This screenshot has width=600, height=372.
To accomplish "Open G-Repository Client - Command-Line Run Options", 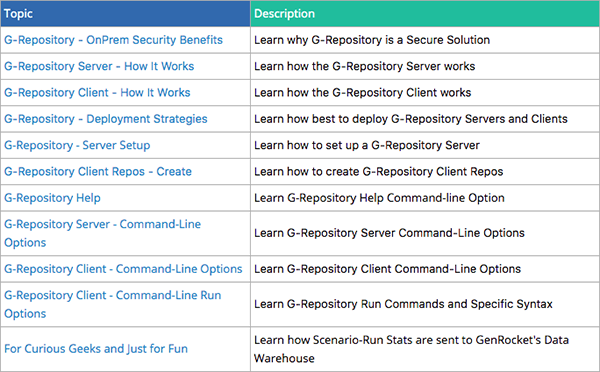I will tap(112, 304).
